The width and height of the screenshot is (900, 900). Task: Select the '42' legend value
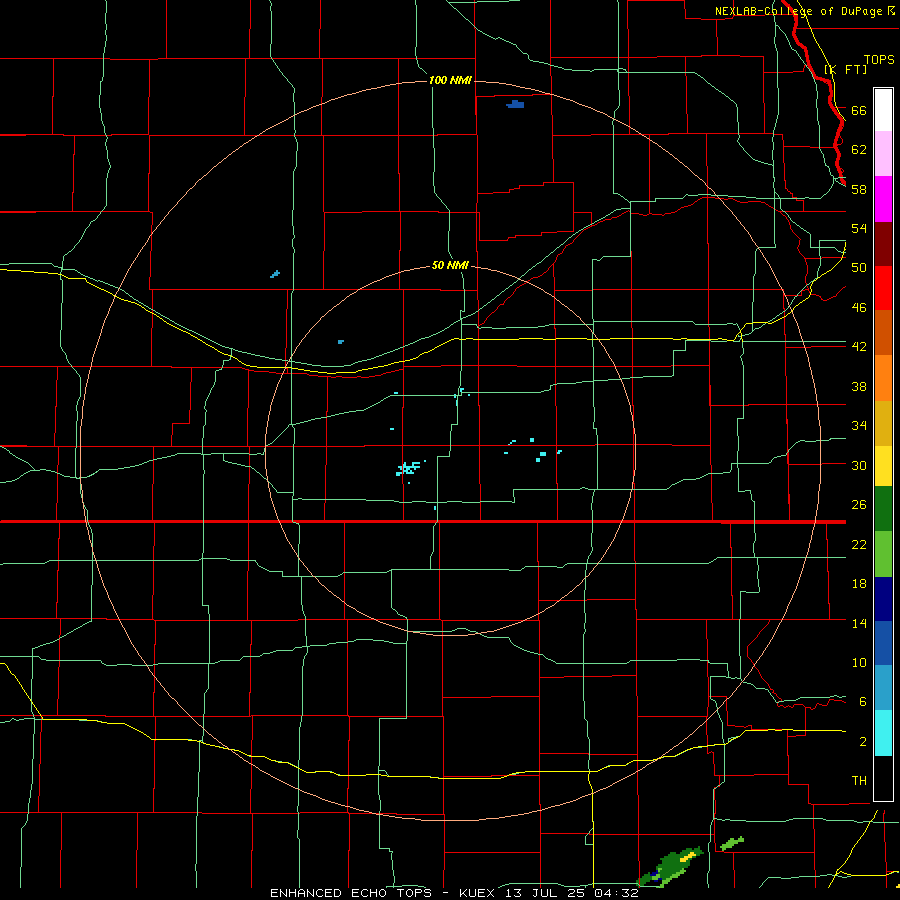859,347
